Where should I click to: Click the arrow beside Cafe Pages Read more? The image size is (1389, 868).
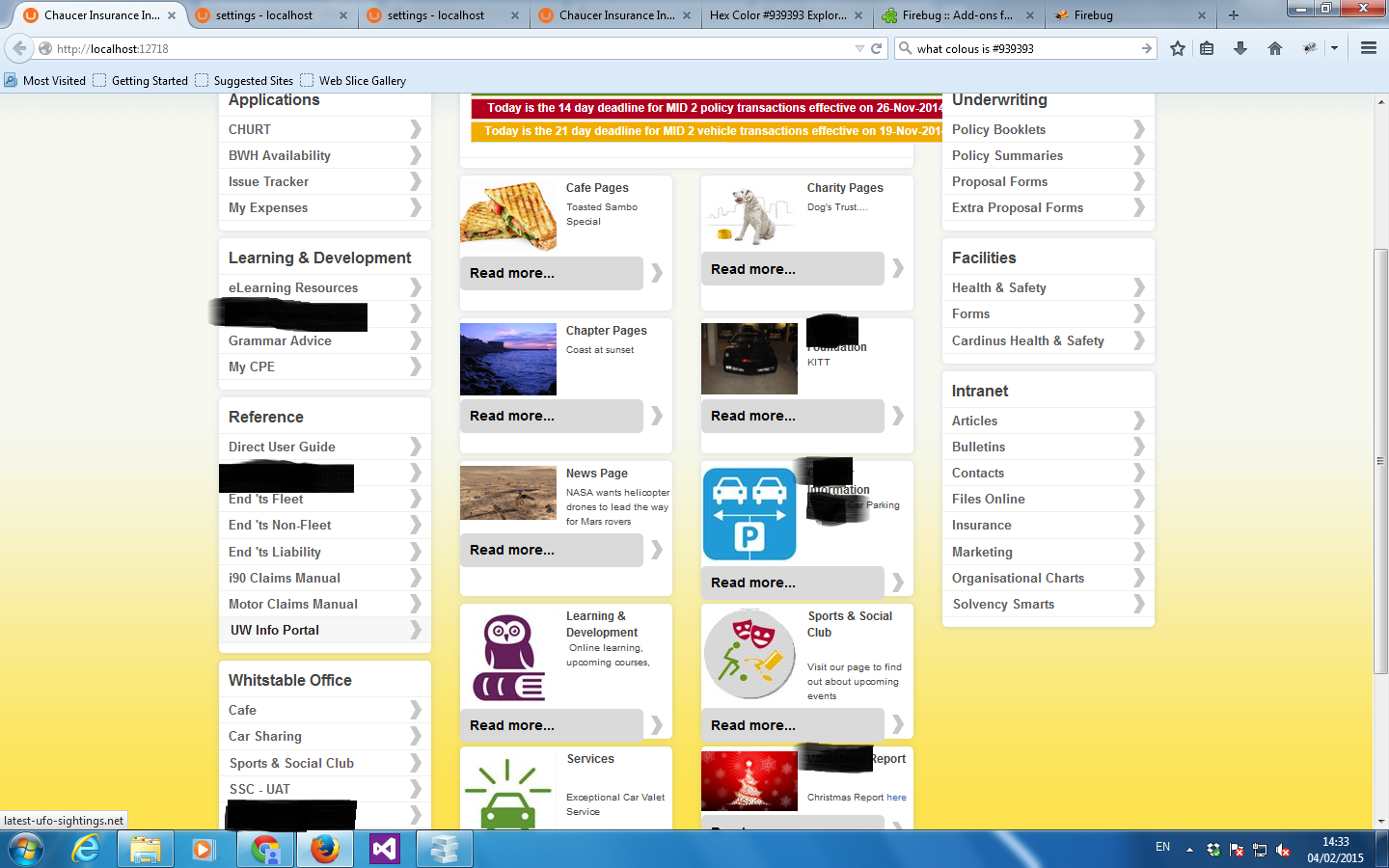(x=657, y=273)
